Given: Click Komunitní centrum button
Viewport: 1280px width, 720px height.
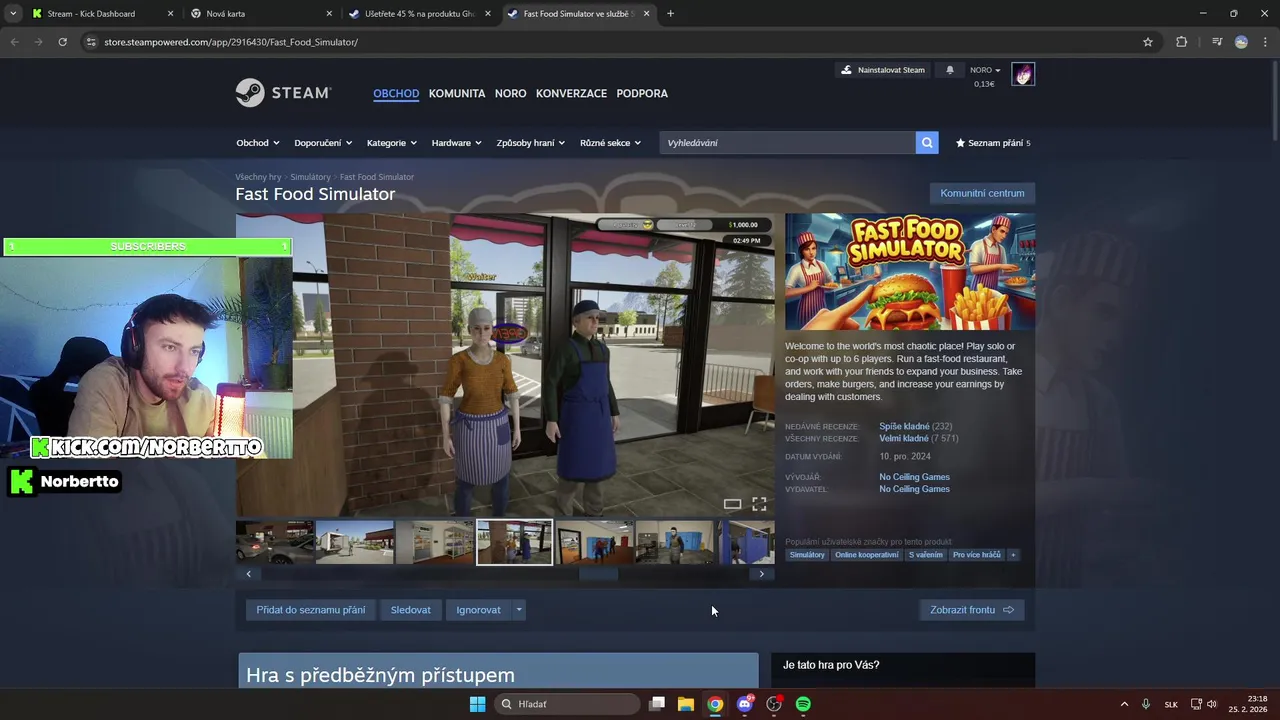Looking at the screenshot, I should (982, 193).
